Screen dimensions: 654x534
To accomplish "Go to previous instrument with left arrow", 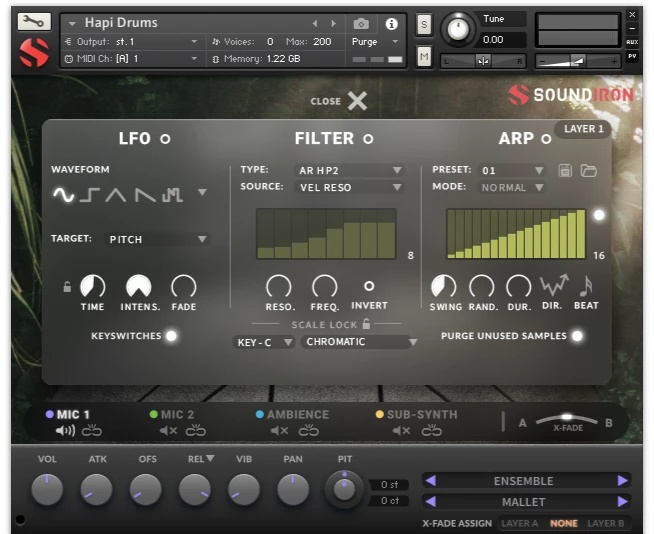I will (x=315, y=23).
